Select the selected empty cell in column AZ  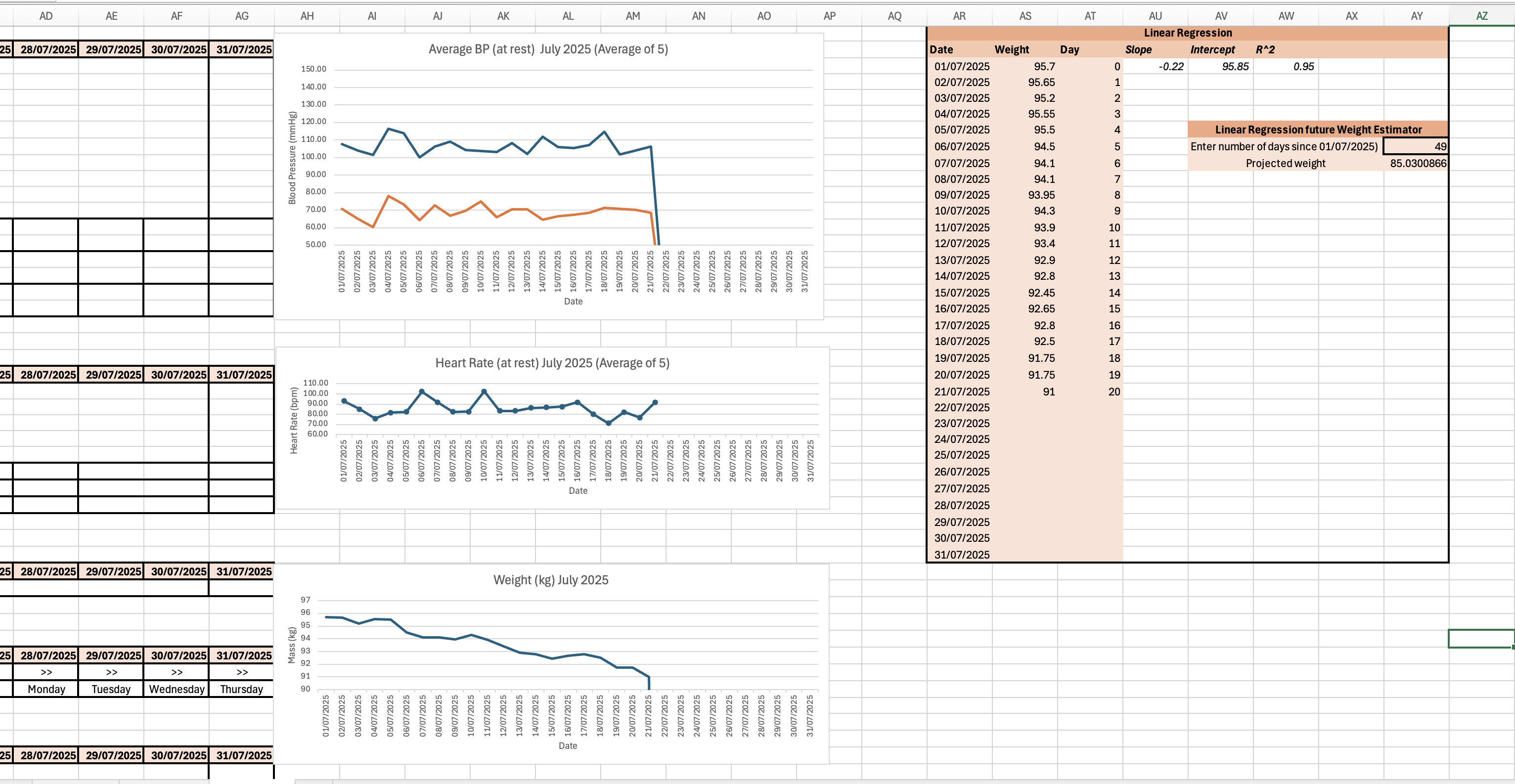point(1481,638)
